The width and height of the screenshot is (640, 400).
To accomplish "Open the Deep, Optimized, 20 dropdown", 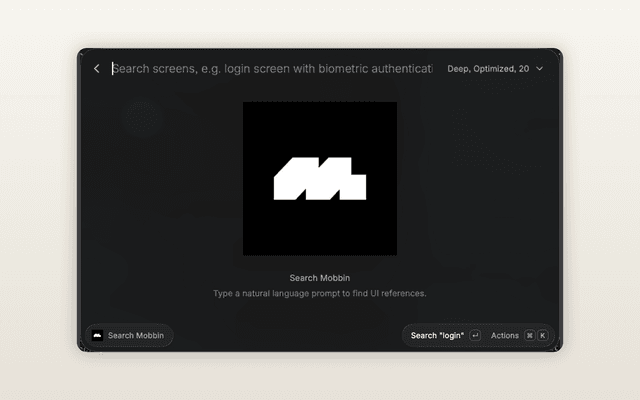I will [495, 69].
